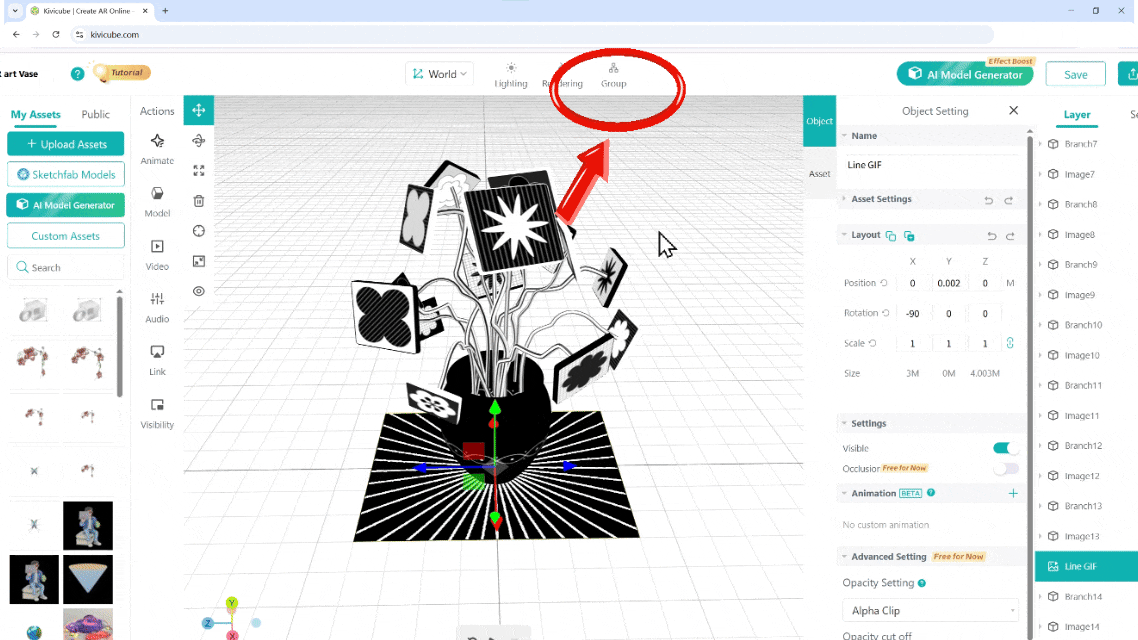
Task: Open the Group tool in top bar
Action: 613,75
